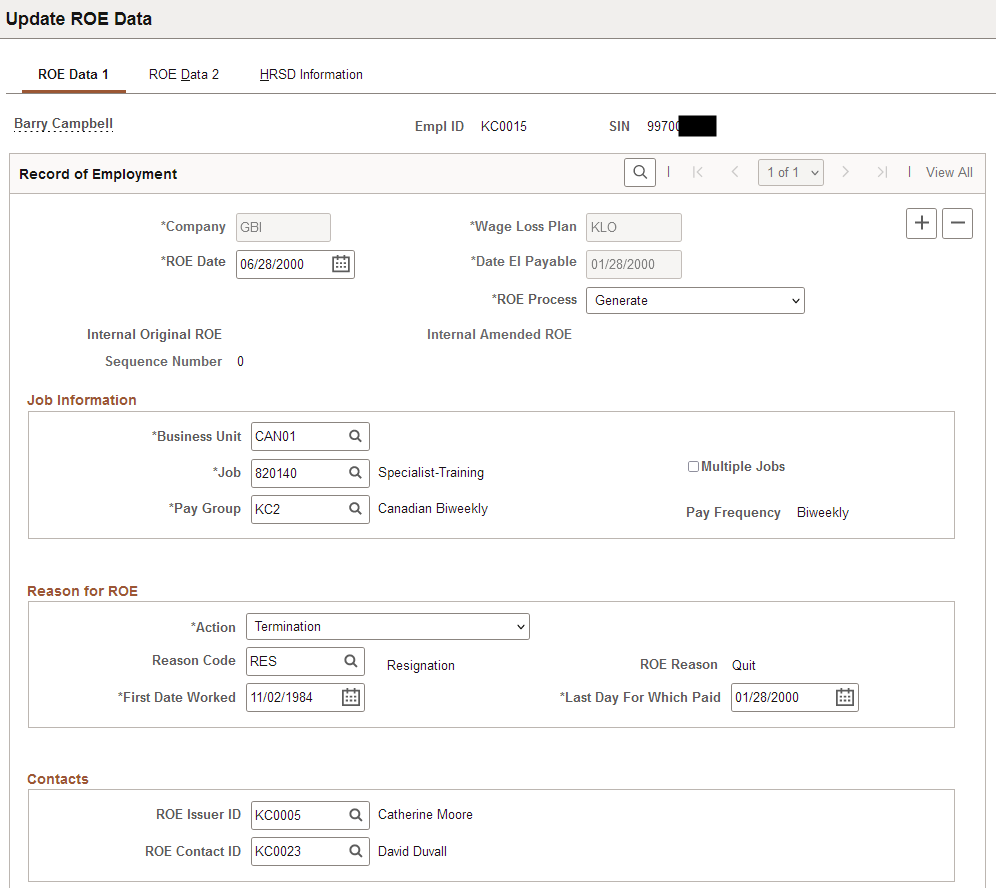Viewport: 996px width, 888px height.
Task: Go to previous record arrow
Action: pyautogui.click(x=734, y=172)
